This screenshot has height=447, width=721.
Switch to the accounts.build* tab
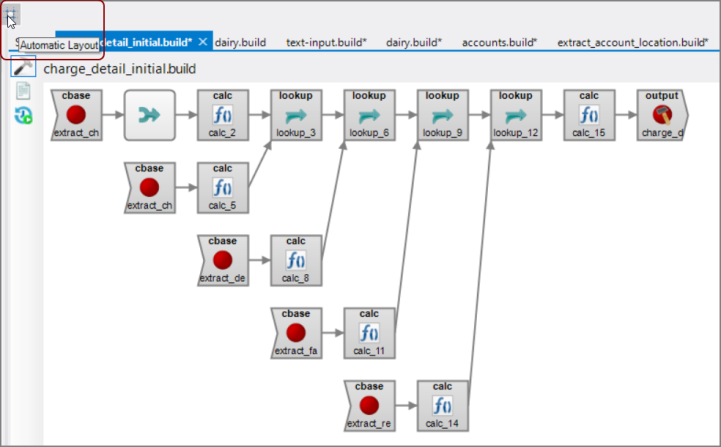point(500,42)
